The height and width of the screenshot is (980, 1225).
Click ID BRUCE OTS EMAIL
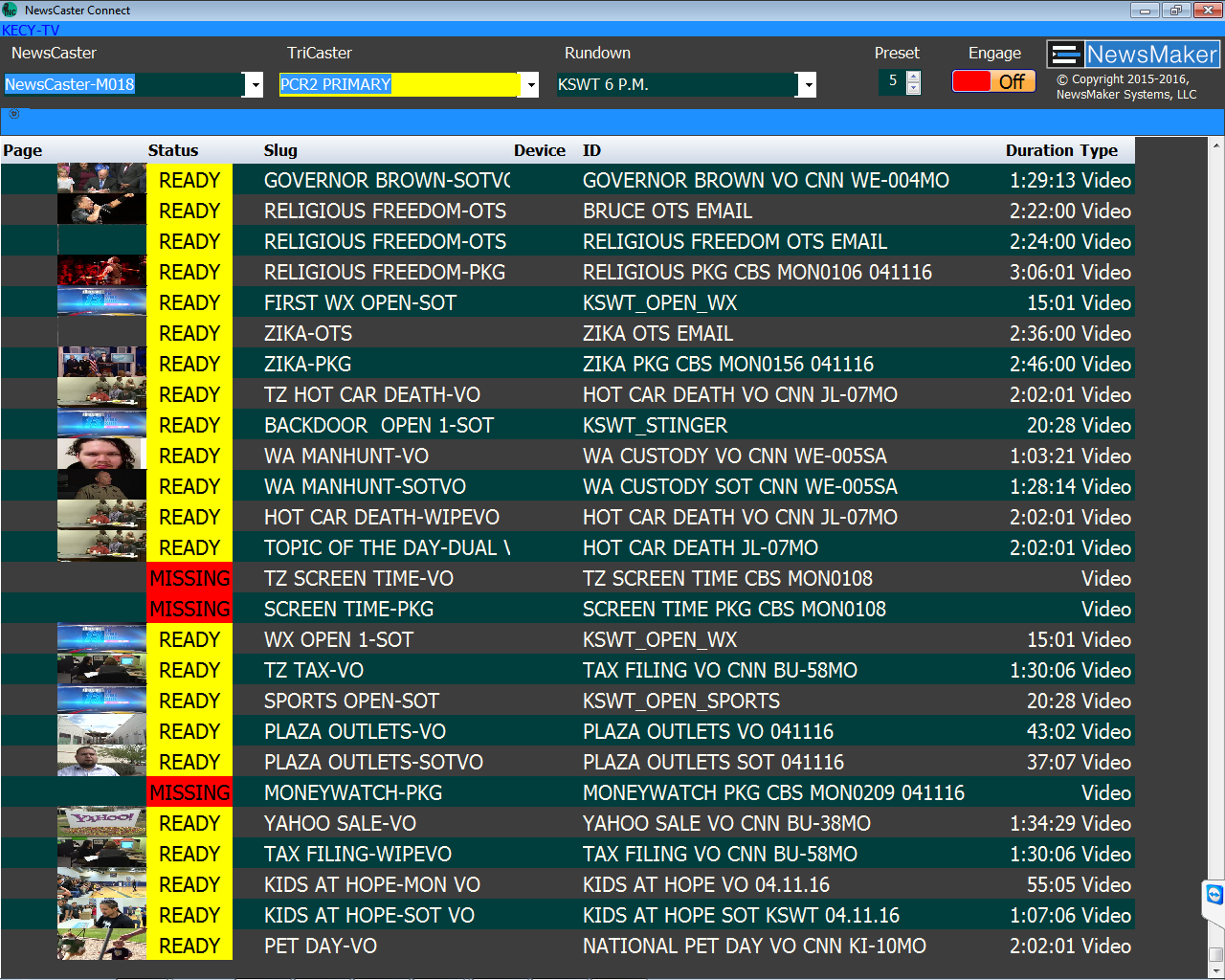point(667,211)
